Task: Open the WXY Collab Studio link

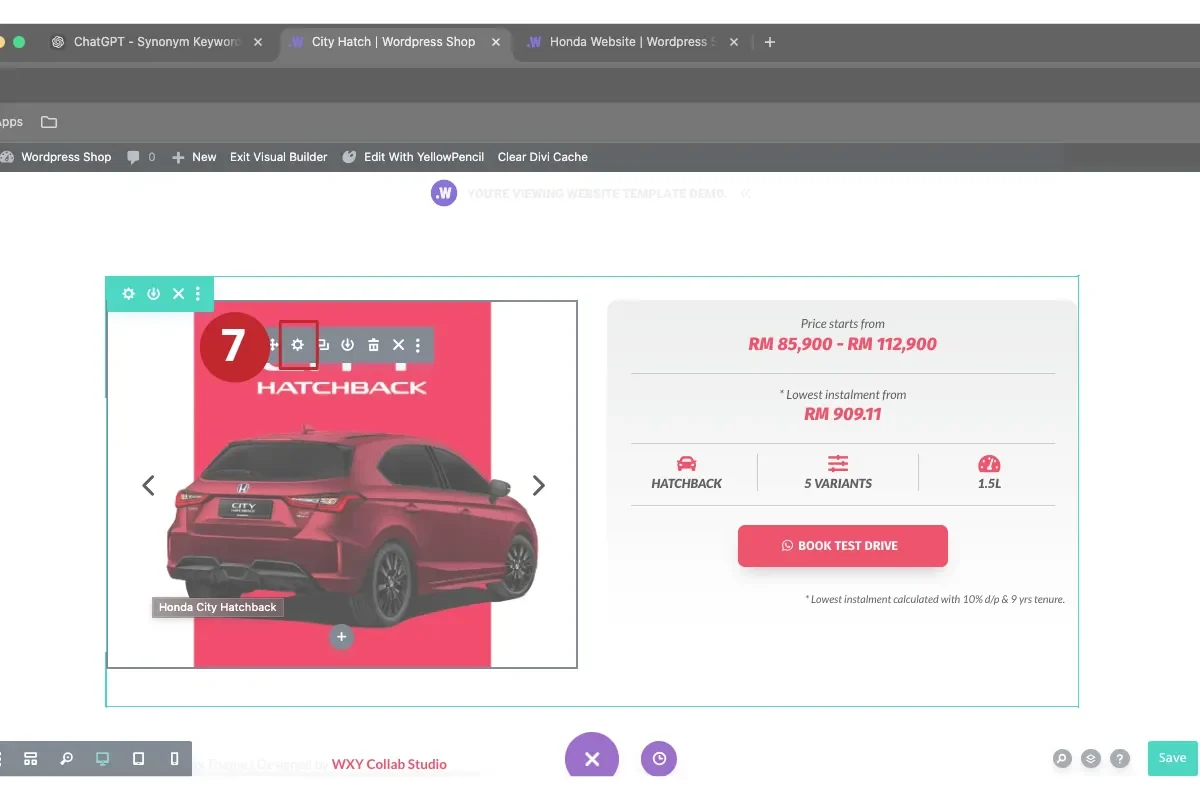Action: point(389,764)
